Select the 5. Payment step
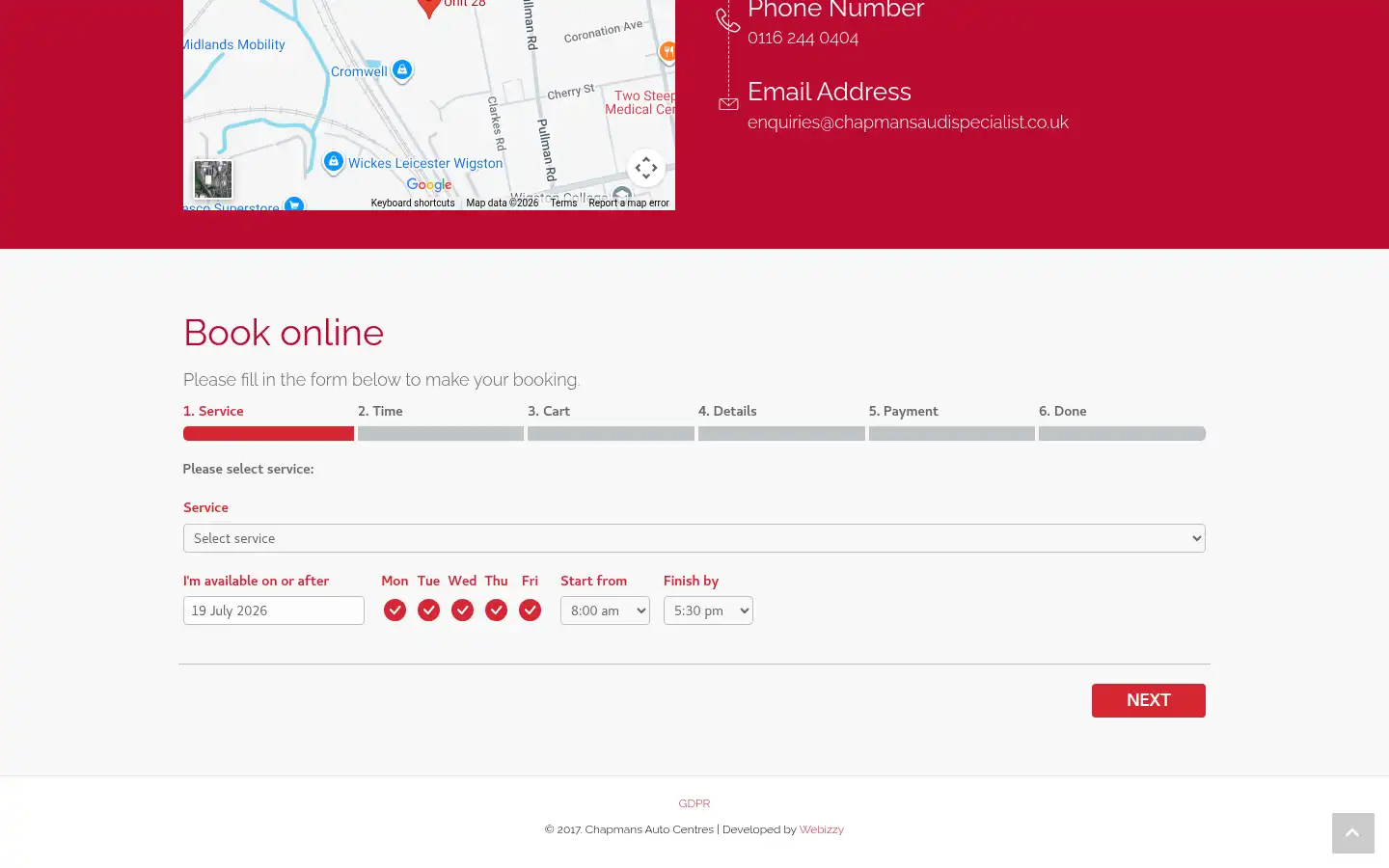This screenshot has width=1389, height=868. [903, 411]
